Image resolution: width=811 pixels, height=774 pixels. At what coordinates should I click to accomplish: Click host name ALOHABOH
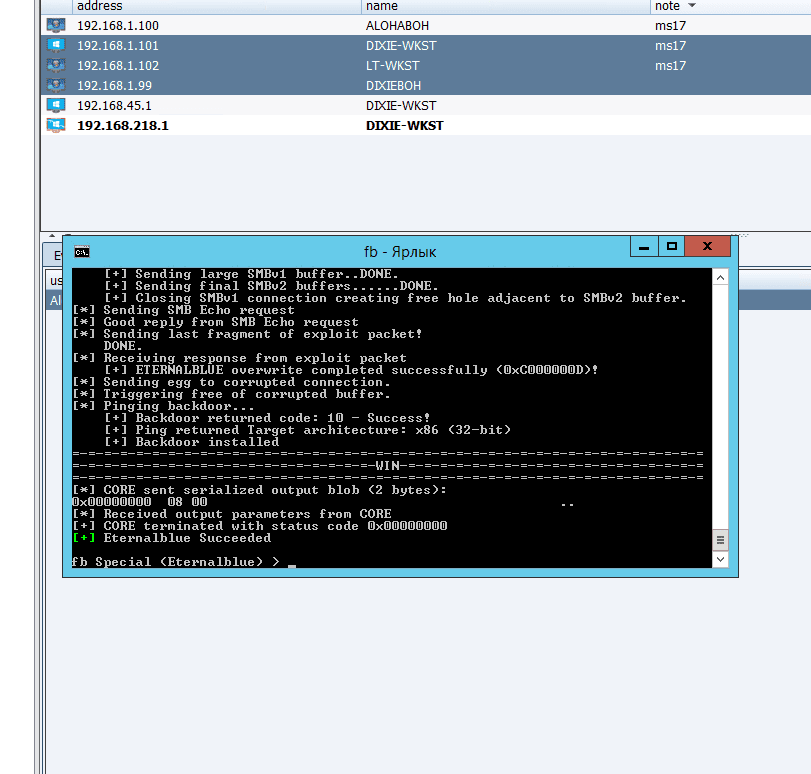tap(397, 25)
